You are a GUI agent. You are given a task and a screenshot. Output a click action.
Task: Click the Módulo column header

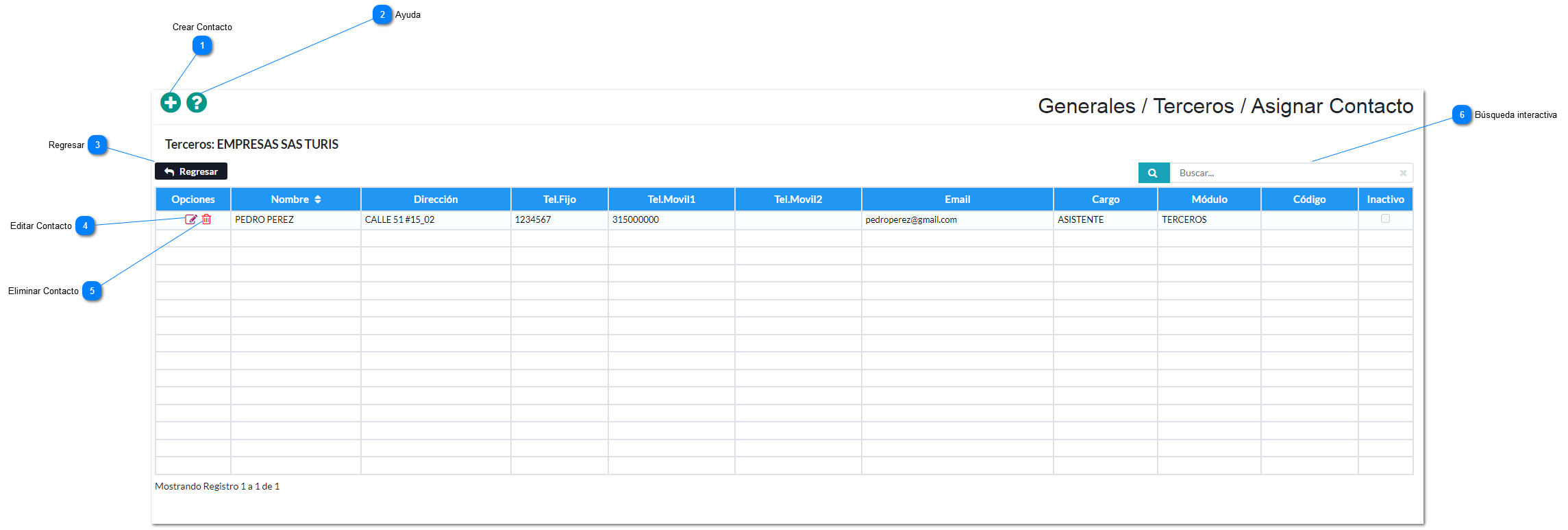[x=1210, y=200]
